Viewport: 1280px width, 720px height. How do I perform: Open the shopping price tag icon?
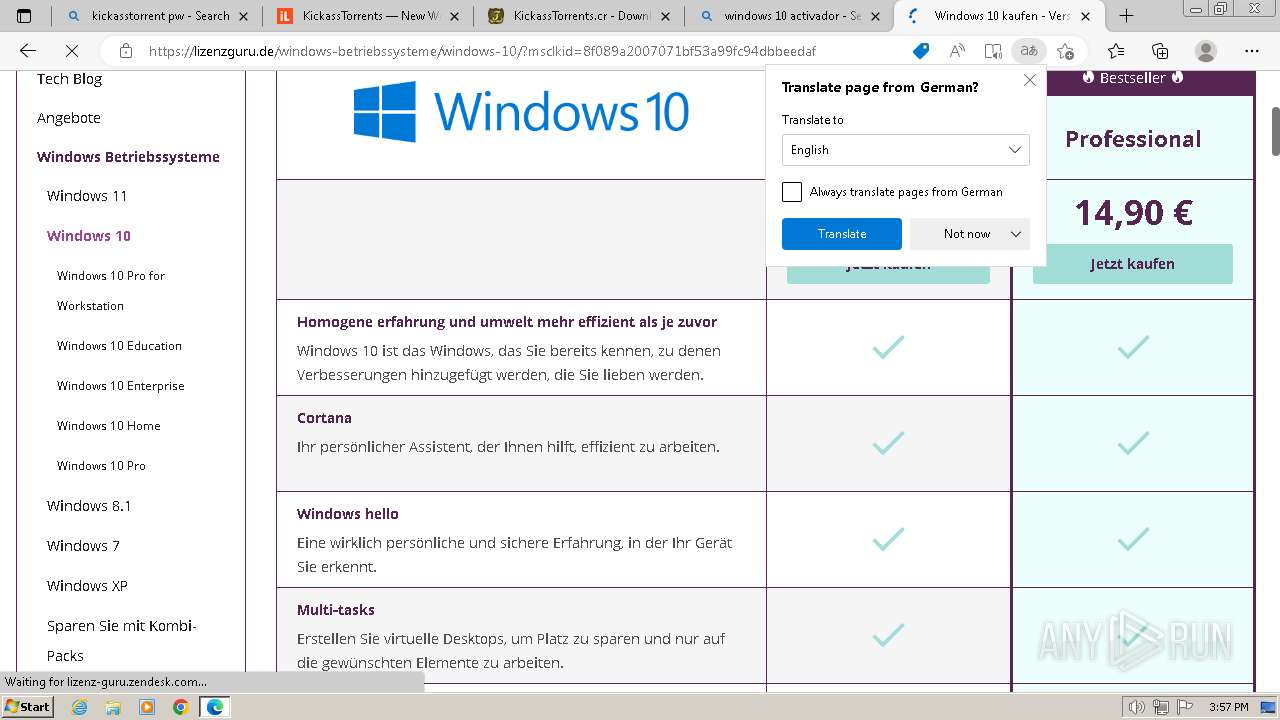pos(921,51)
